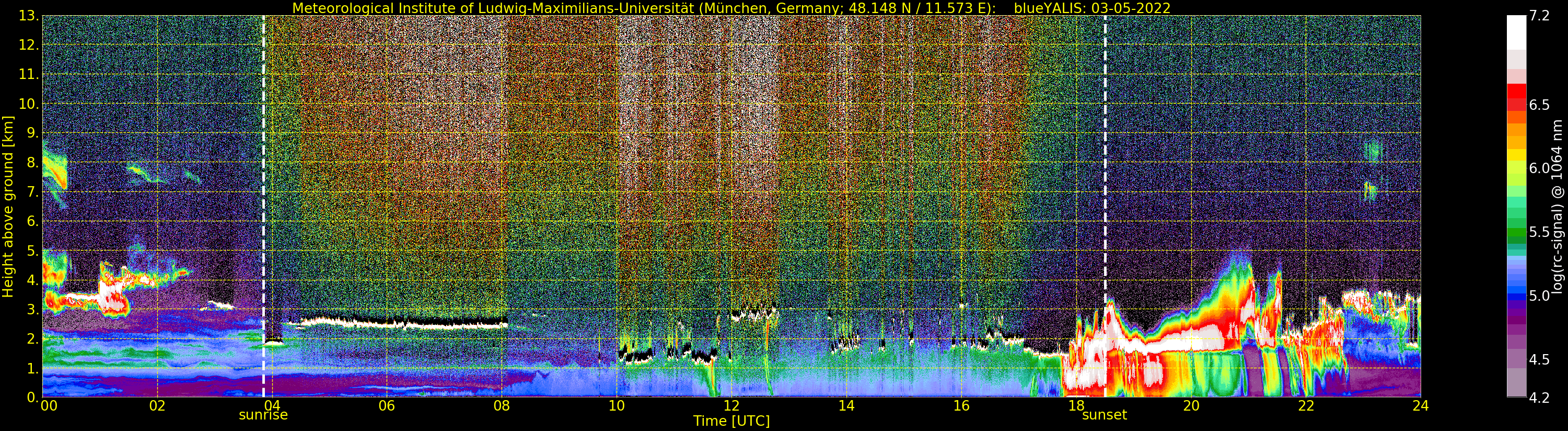
Task: Click the '16' time tick label
Action: [961, 406]
